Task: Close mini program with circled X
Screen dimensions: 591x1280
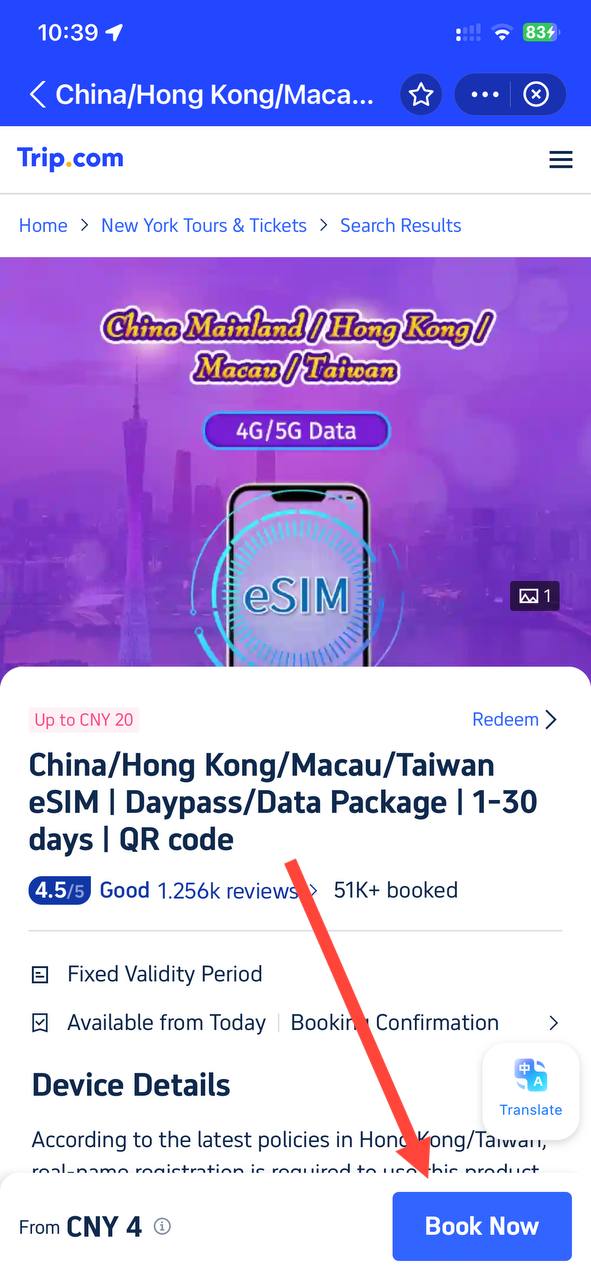Action: 537,95
